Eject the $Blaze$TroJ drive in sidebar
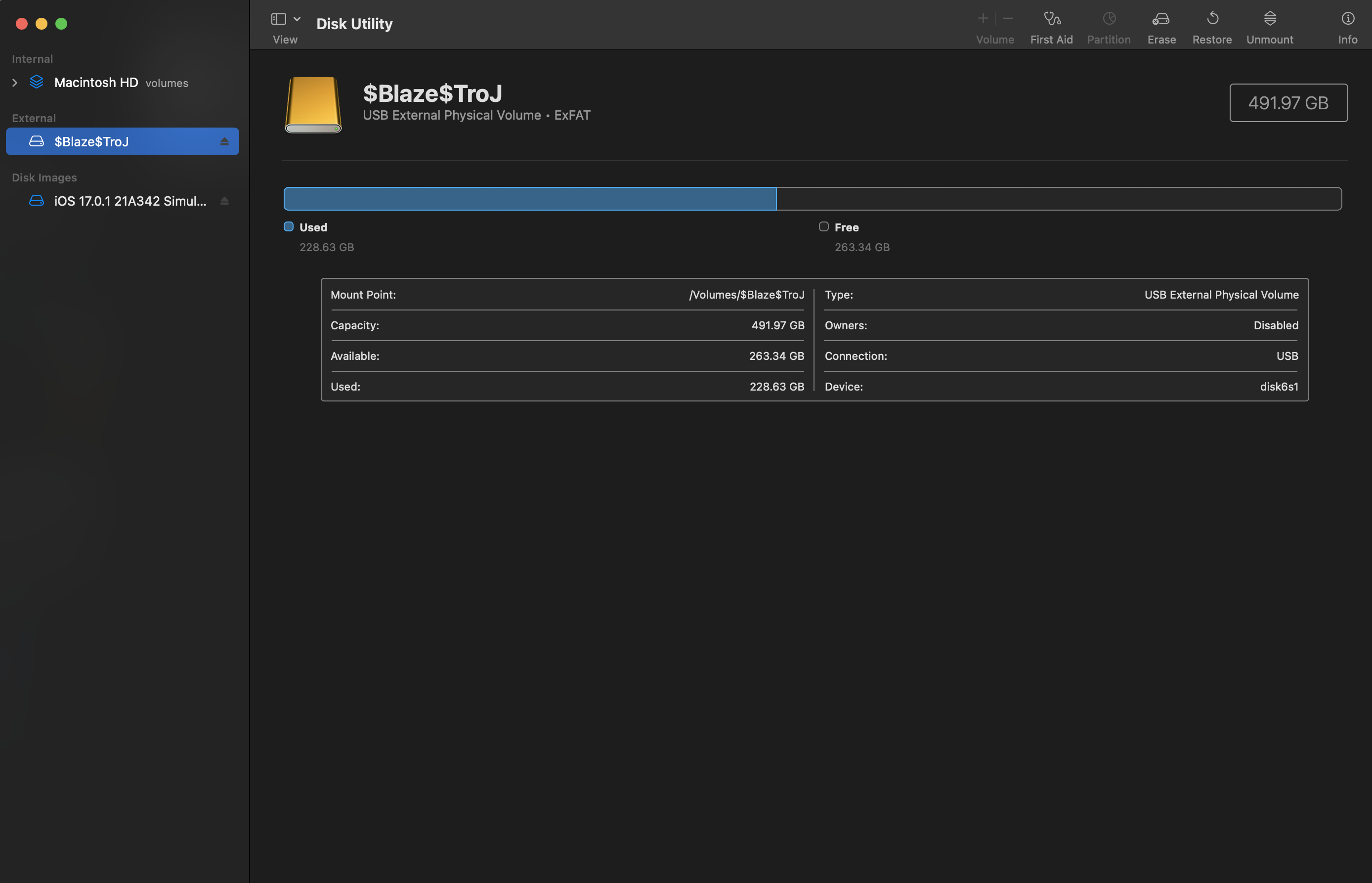The height and width of the screenshot is (883, 1372). [224, 141]
